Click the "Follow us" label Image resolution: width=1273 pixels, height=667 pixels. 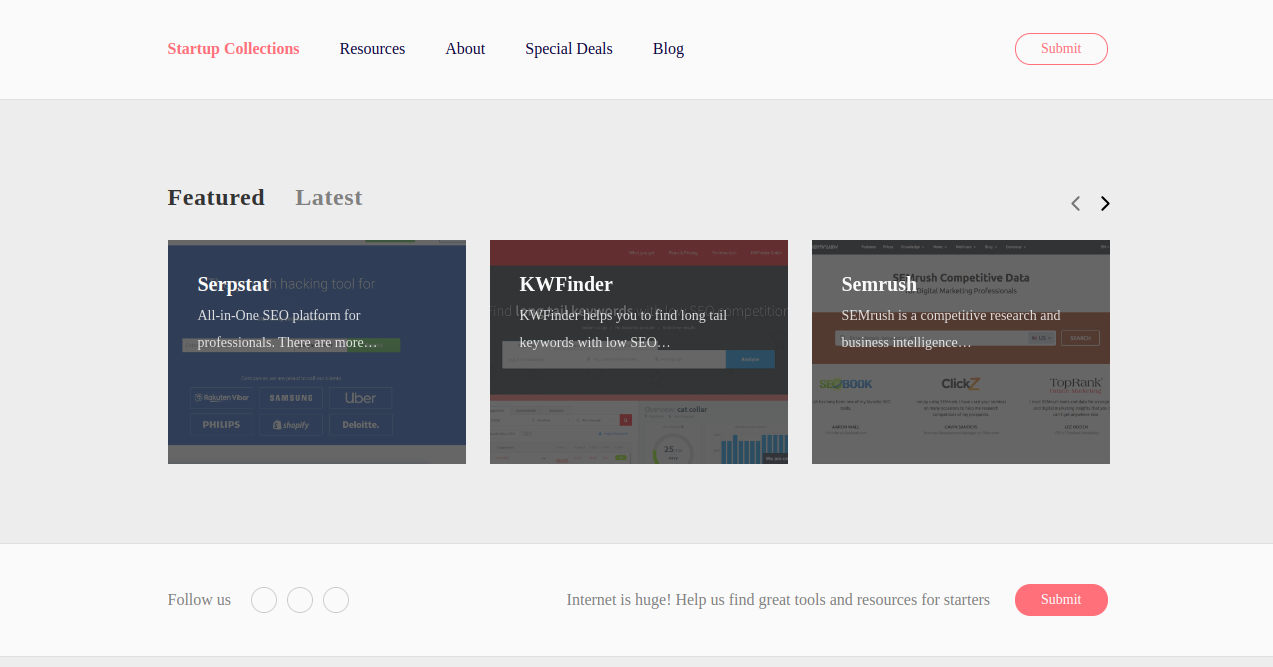[199, 600]
